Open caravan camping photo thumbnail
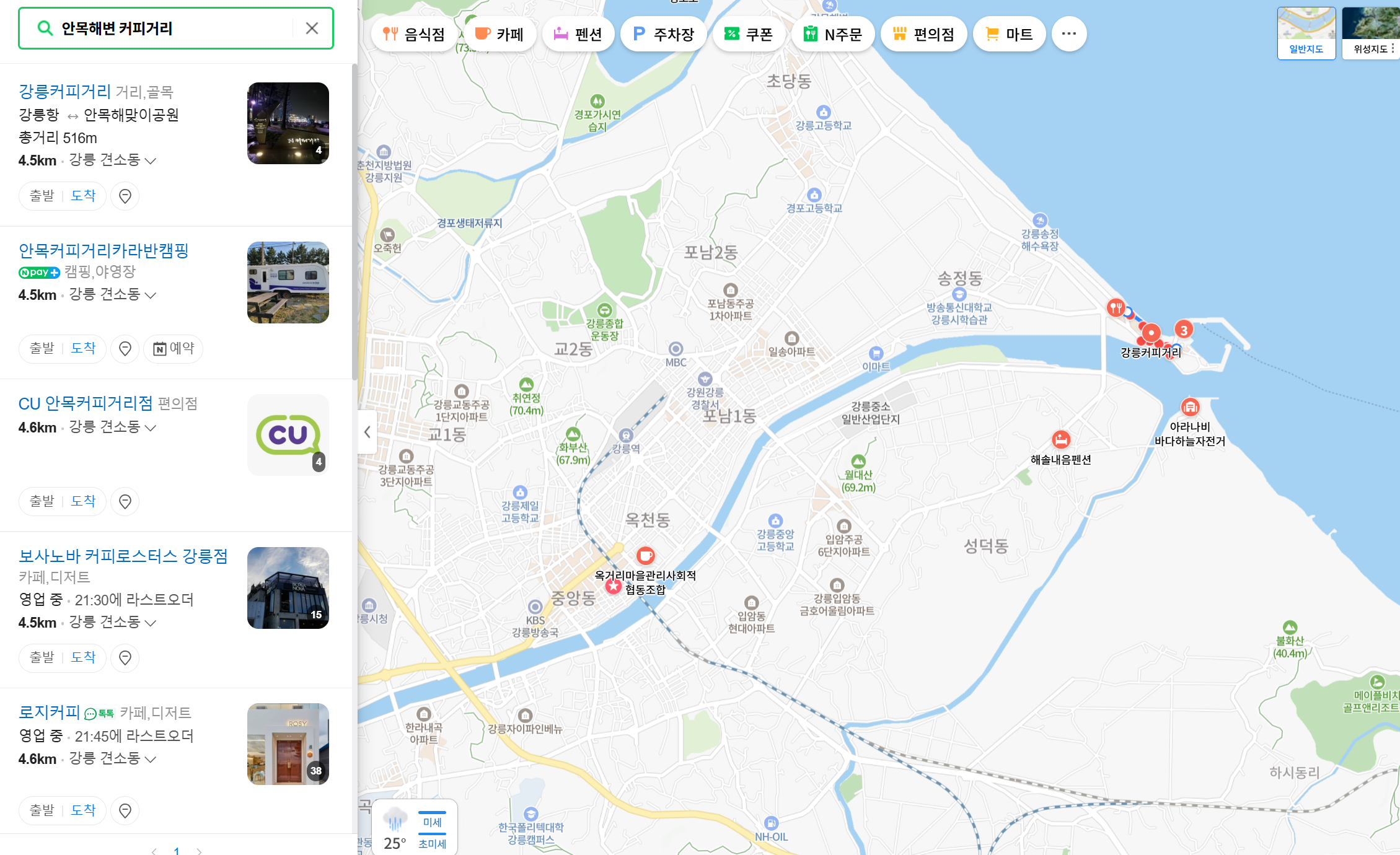The image size is (1400, 855). [288, 283]
